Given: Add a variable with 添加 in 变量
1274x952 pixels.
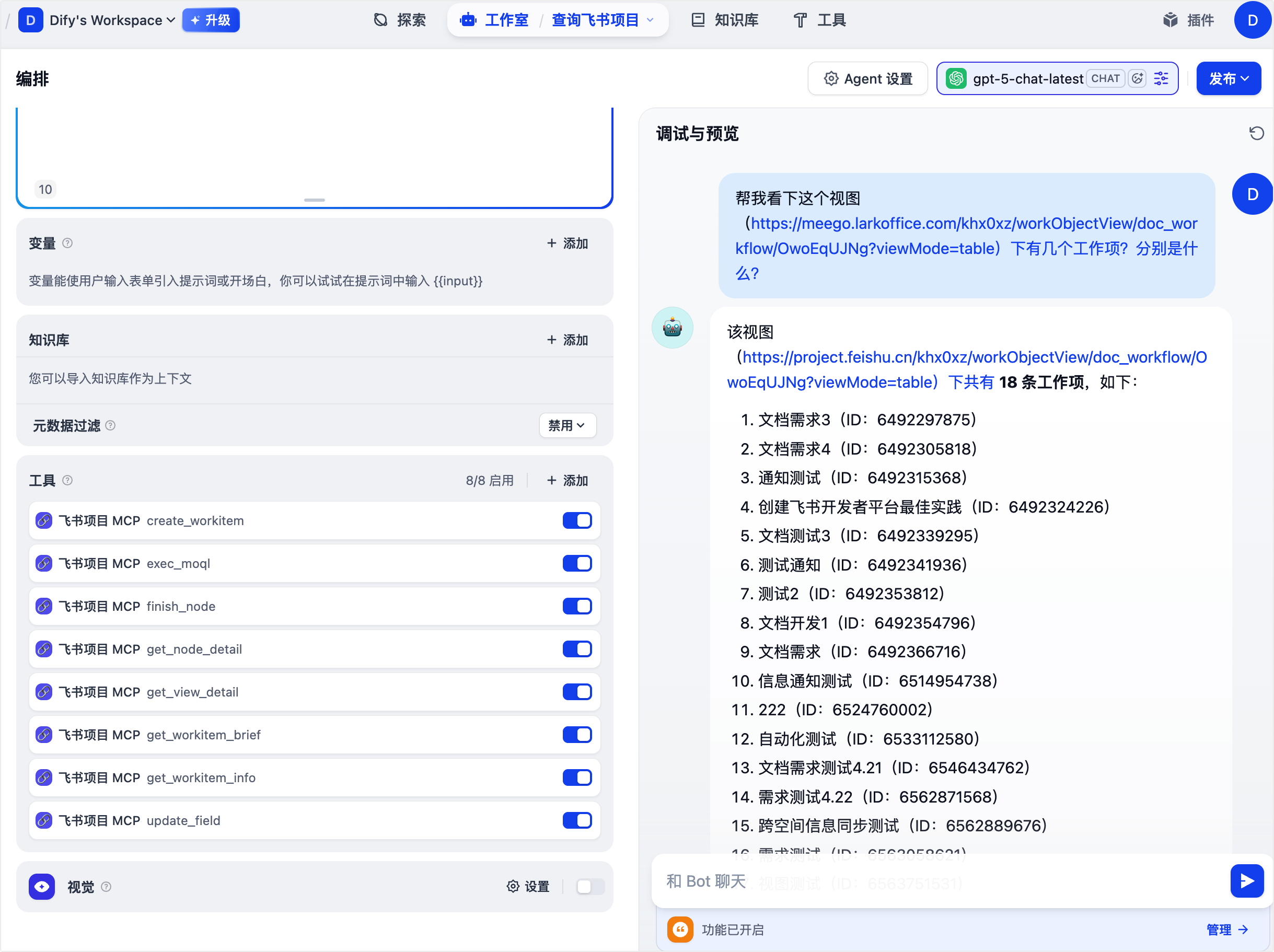Looking at the screenshot, I should pyautogui.click(x=567, y=243).
